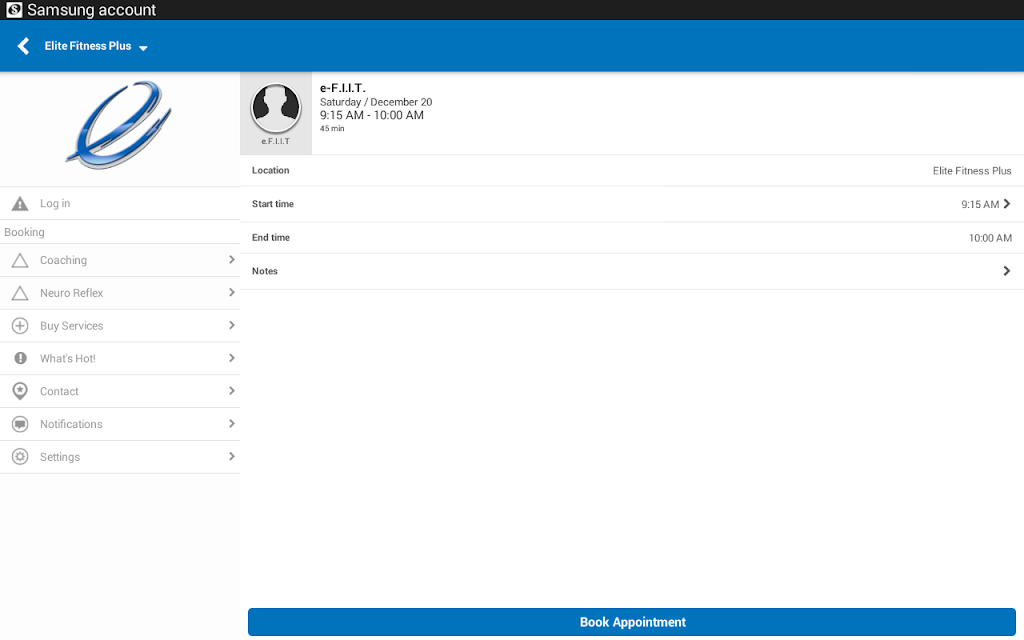Open the Elite Fitness Plus location dropdown

coord(96,46)
